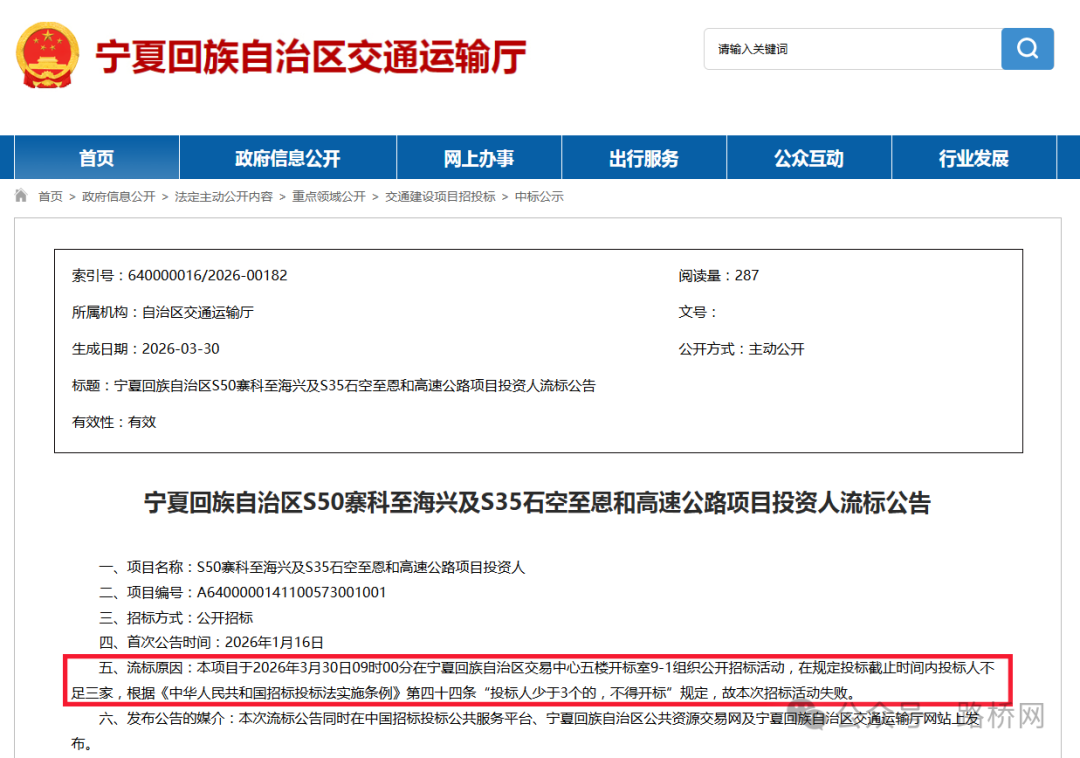The width and height of the screenshot is (1080, 758).
Task: Open the 政府信息公开 navigation menu
Action: click(286, 157)
